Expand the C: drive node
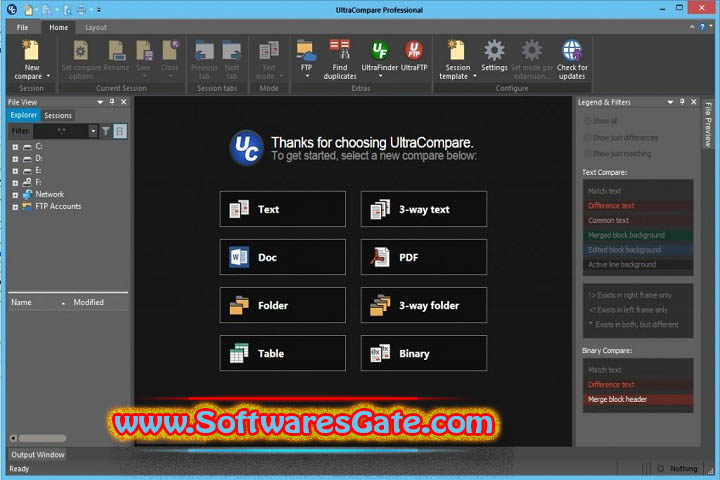 click(x=15, y=147)
